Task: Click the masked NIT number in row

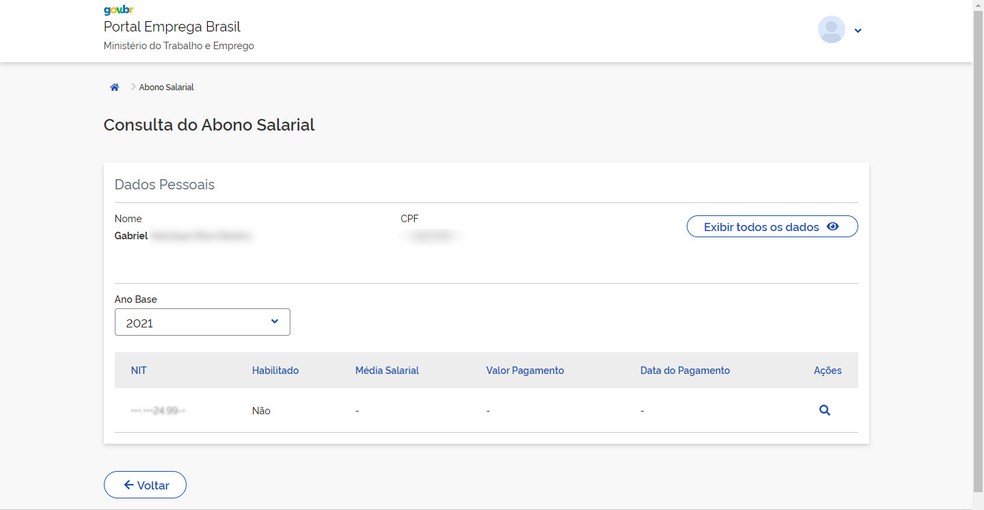Action: pyautogui.click(x=158, y=411)
